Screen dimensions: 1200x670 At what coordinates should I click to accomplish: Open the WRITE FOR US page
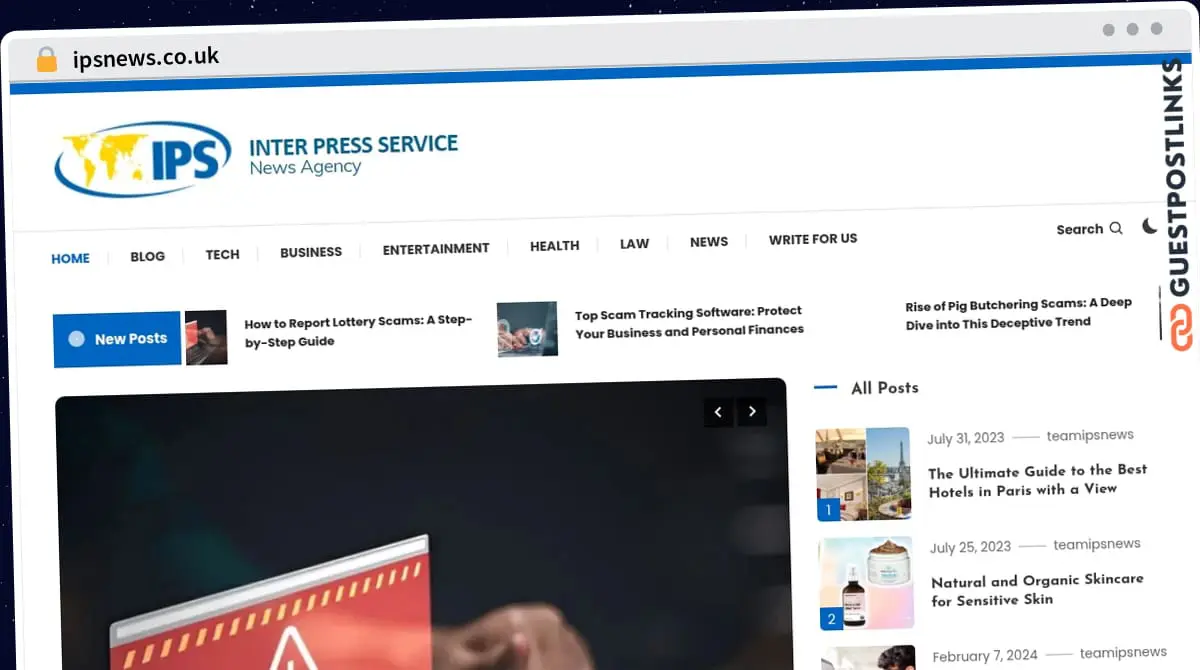tap(813, 239)
